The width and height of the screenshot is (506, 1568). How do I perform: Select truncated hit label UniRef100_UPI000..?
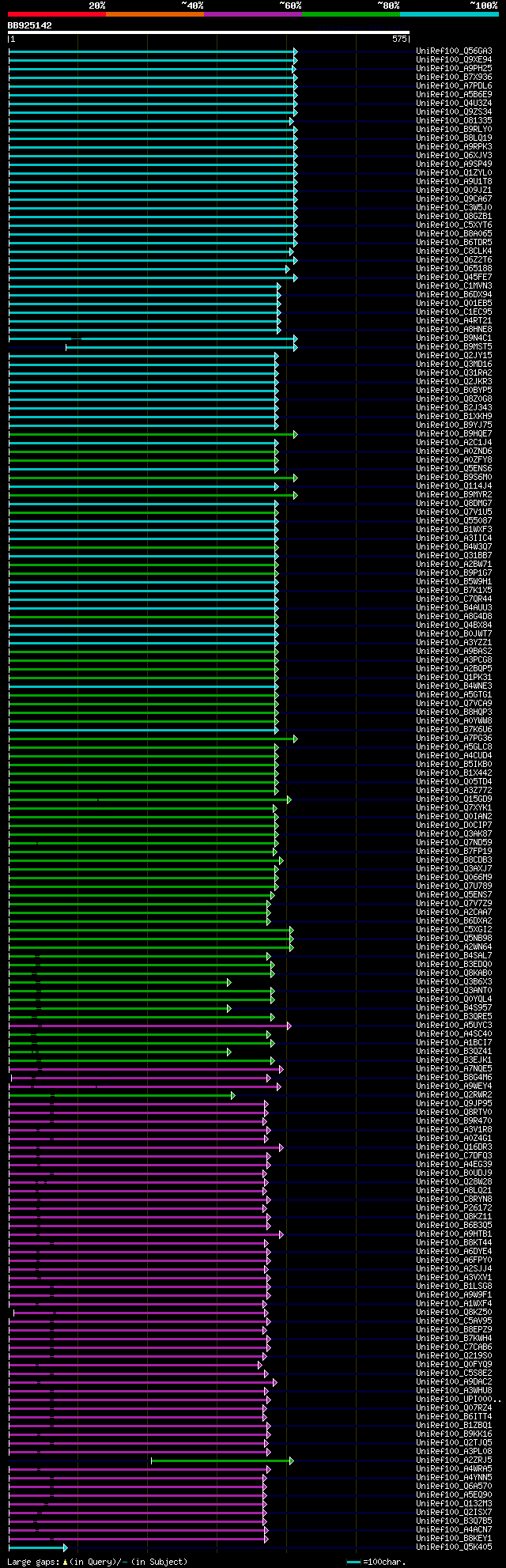458,1399
